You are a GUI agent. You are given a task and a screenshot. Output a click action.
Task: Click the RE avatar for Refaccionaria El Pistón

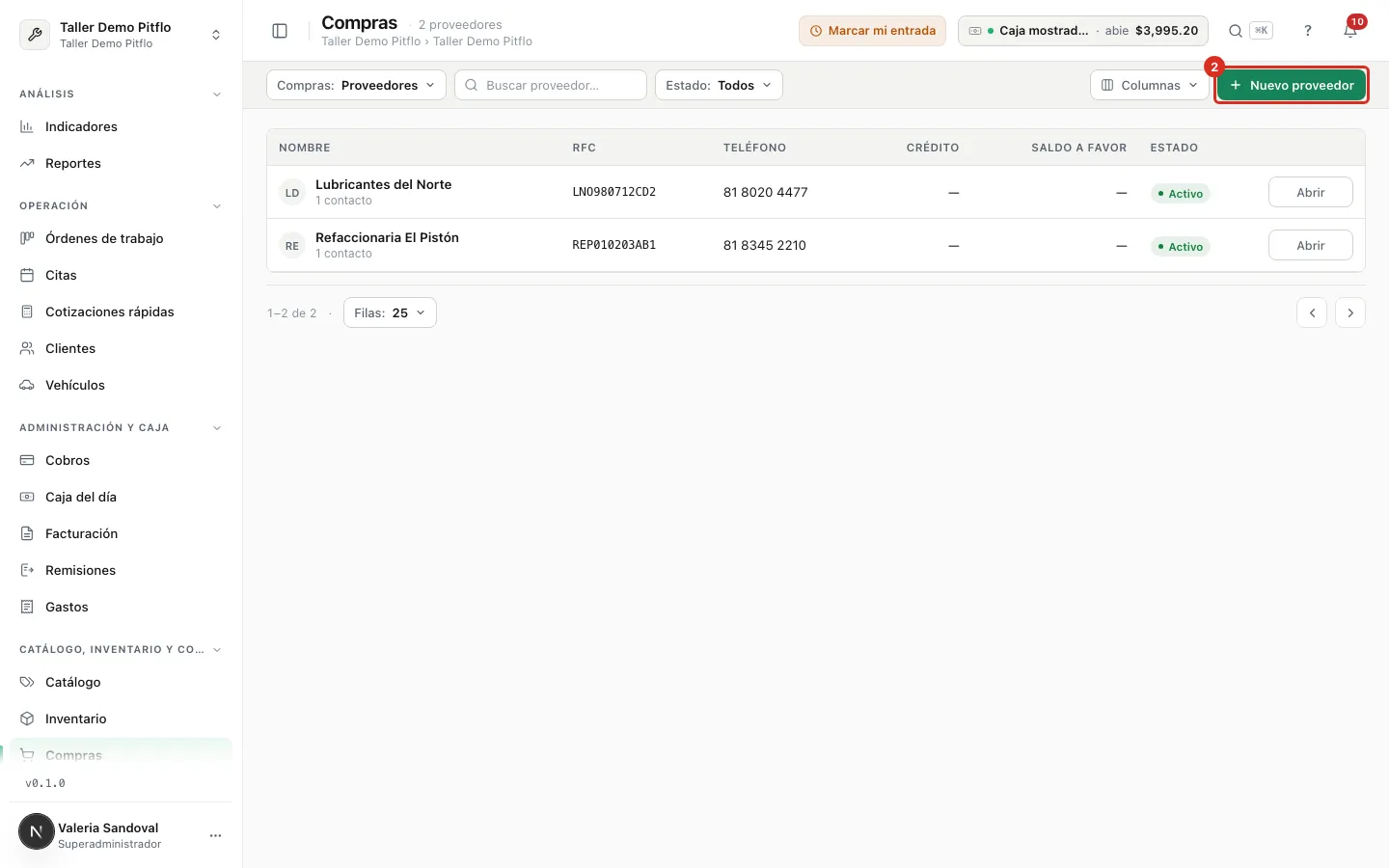pyautogui.click(x=292, y=246)
